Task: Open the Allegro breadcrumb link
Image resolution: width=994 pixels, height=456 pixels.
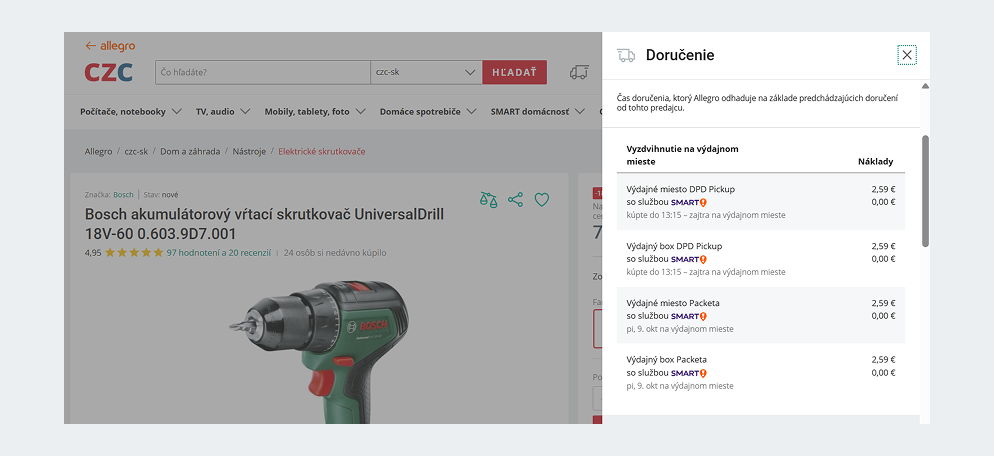Action: coord(98,152)
